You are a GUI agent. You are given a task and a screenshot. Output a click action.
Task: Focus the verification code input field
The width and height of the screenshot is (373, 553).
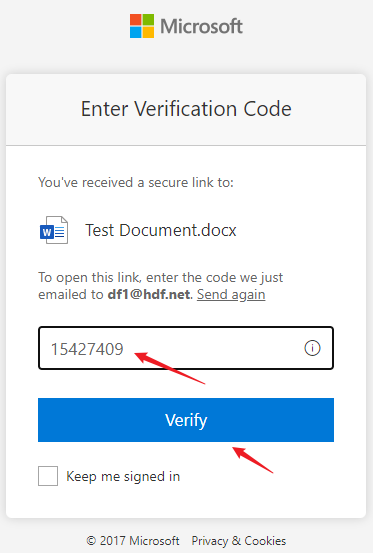[x=186, y=348]
